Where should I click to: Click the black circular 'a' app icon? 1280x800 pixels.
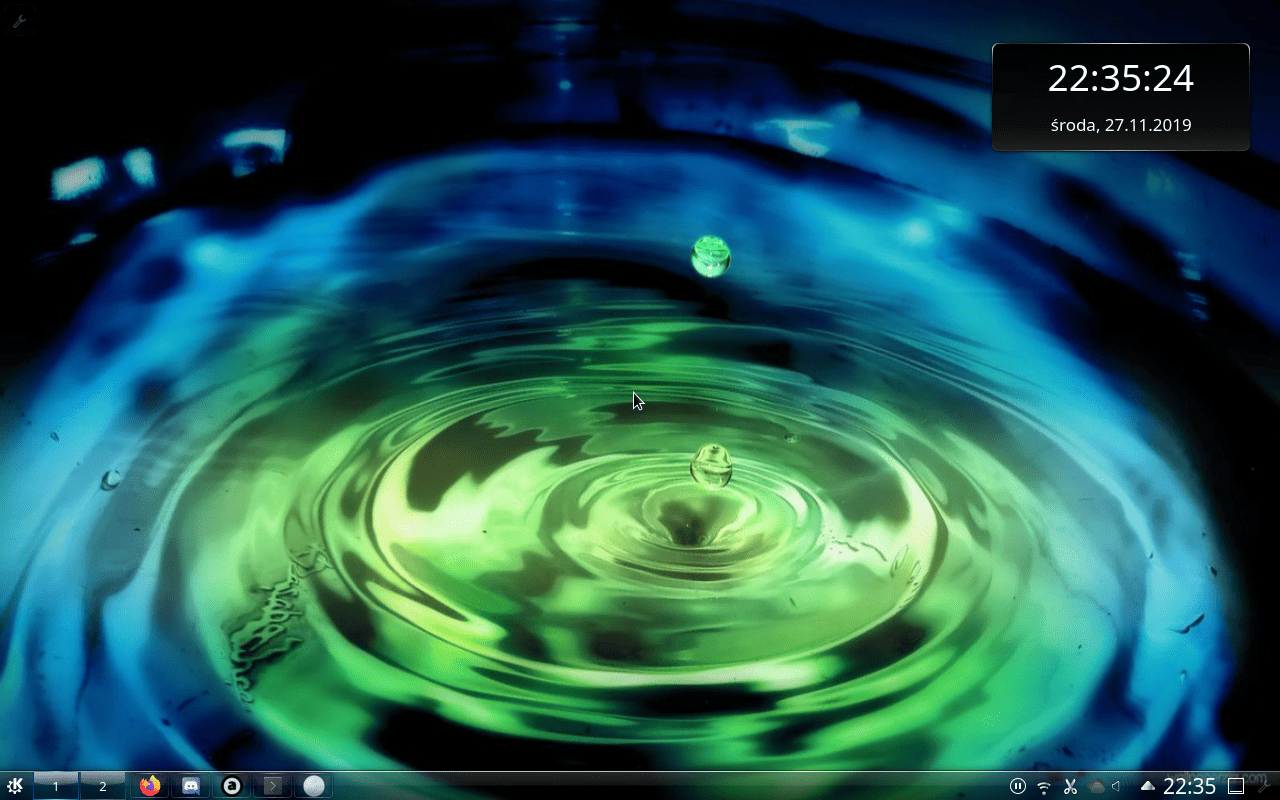coord(232,786)
